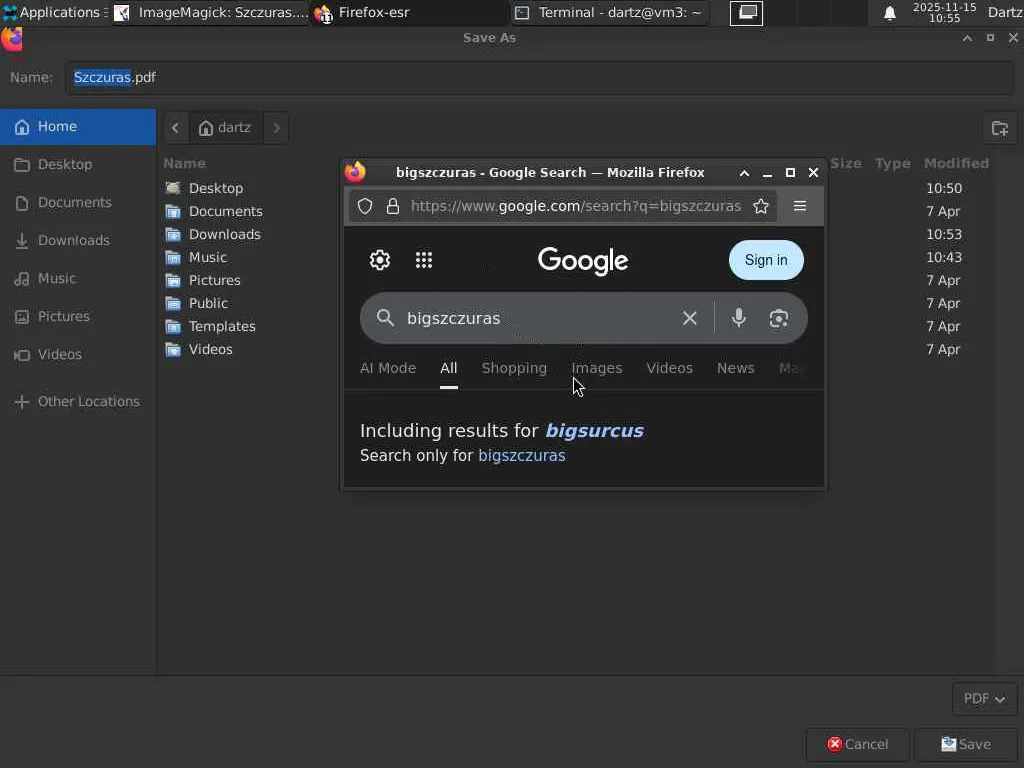The height and width of the screenshot is (768, 1024).
Task: Switch to ImageMagick Szczuras taskbar window
Action: [x=211, y=13]
